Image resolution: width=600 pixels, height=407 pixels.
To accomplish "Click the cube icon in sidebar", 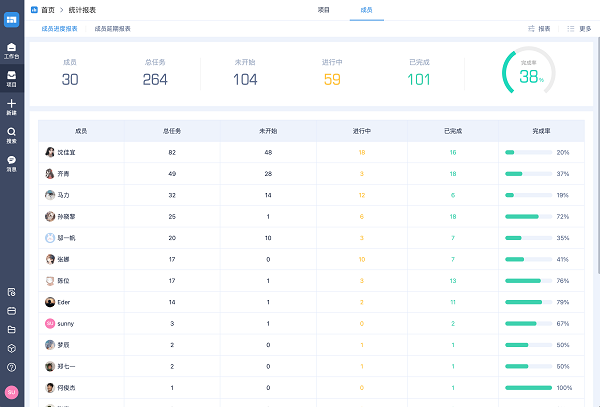I will coord(11,347).
